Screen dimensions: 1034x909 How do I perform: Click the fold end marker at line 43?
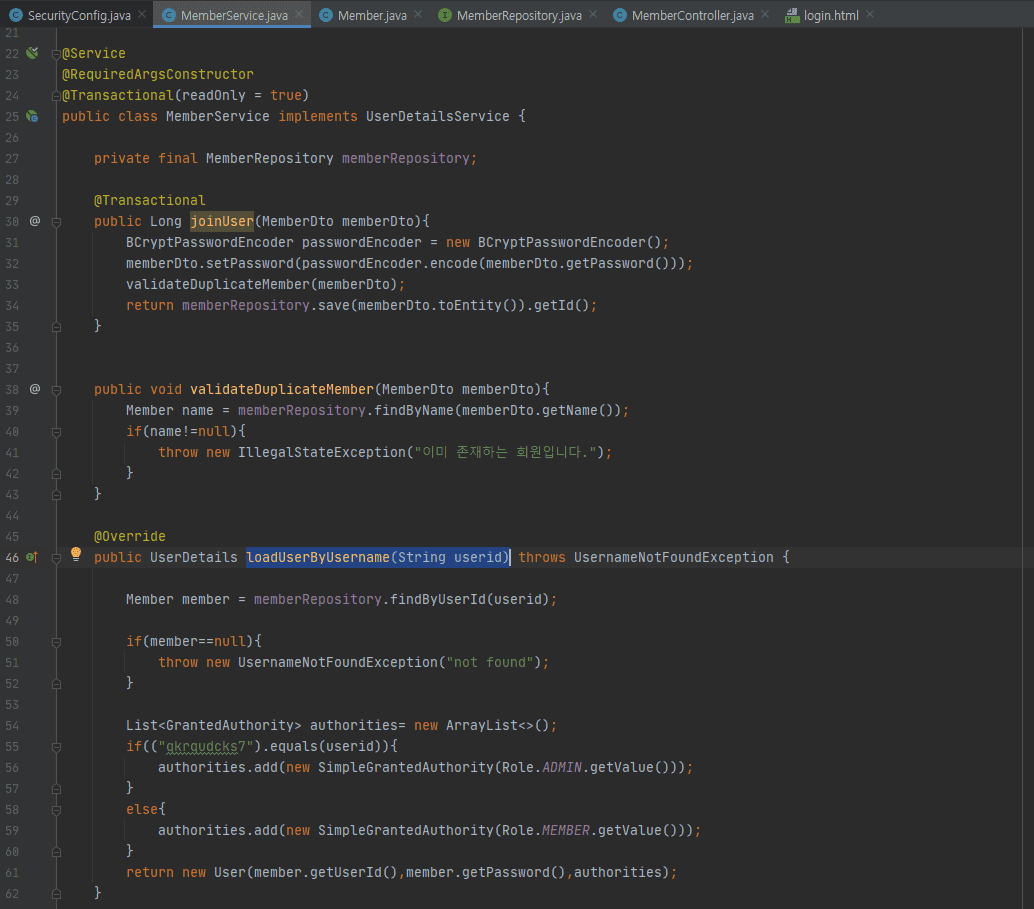coord(57,495)
